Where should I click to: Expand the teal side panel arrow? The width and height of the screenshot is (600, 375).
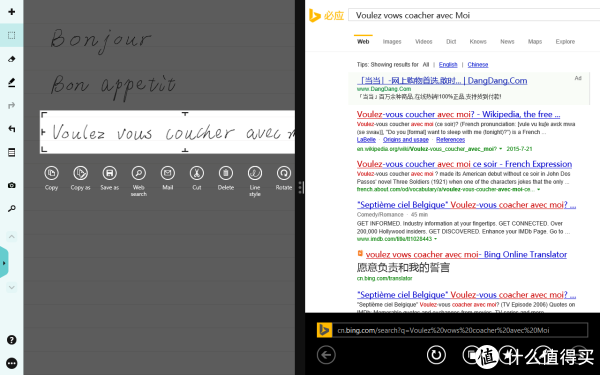tap(4, 263)
